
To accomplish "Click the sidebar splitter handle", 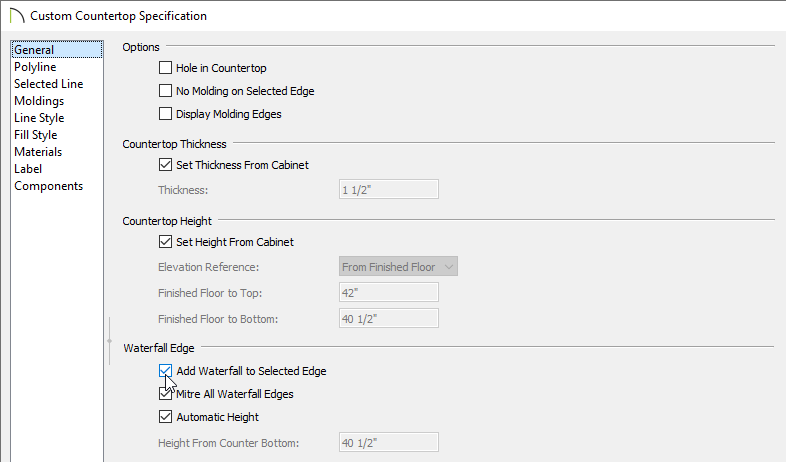I will 109,341.
